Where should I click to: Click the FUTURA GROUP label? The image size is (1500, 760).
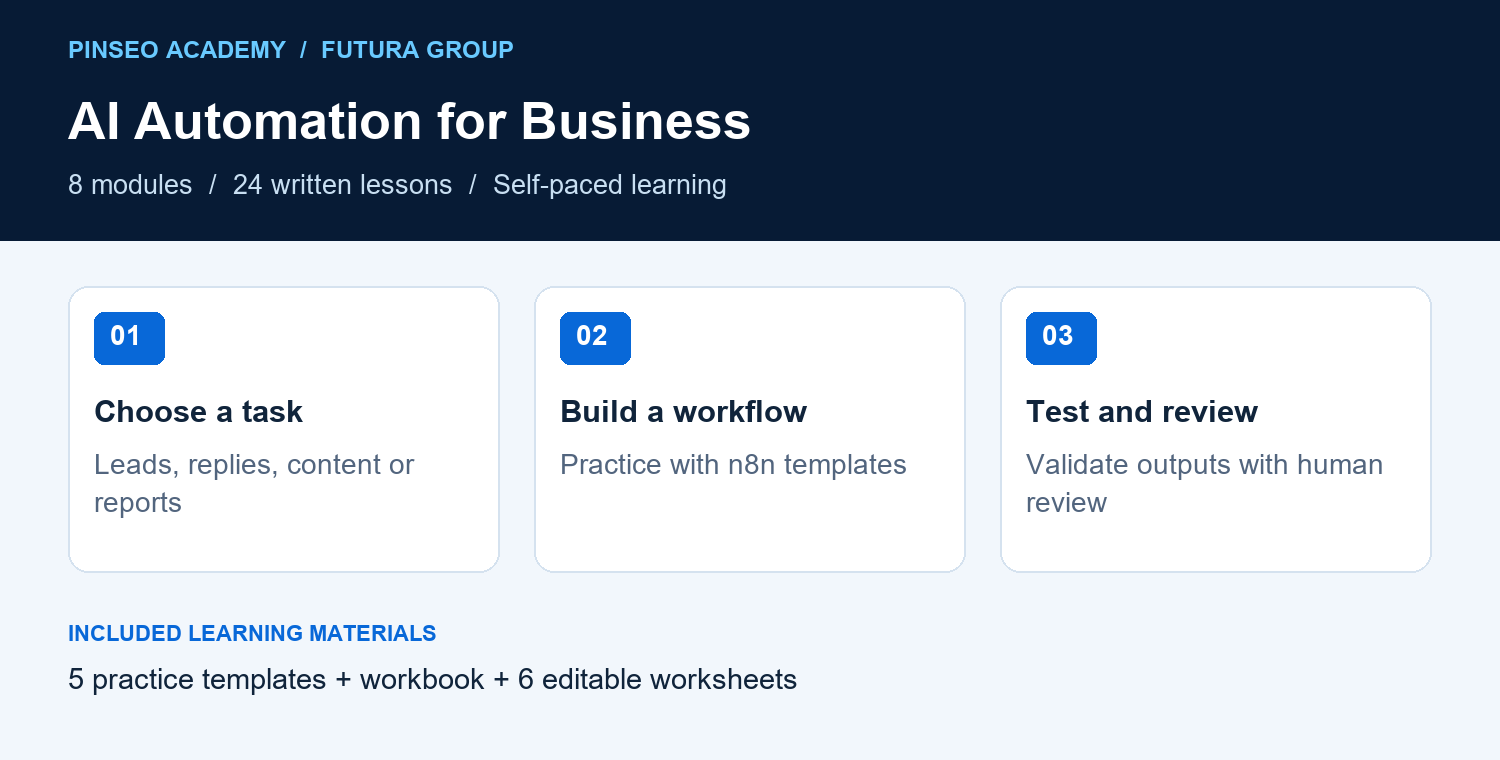click(417, 50)
